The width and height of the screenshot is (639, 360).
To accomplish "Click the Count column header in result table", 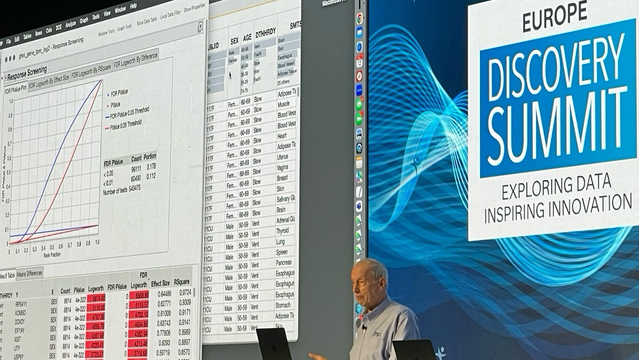I will click(65, 291).
